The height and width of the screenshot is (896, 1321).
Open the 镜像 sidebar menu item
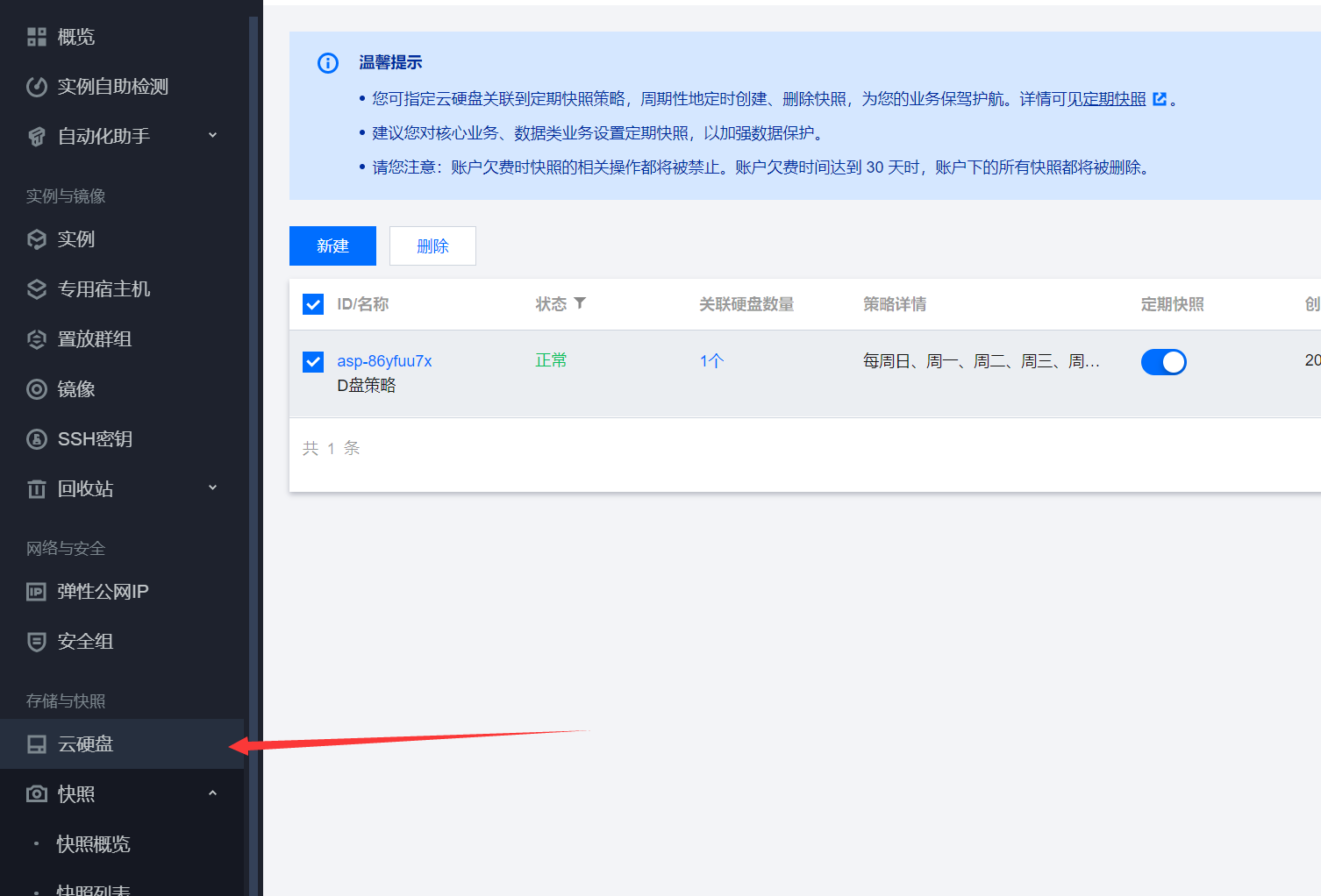(76, 389)
